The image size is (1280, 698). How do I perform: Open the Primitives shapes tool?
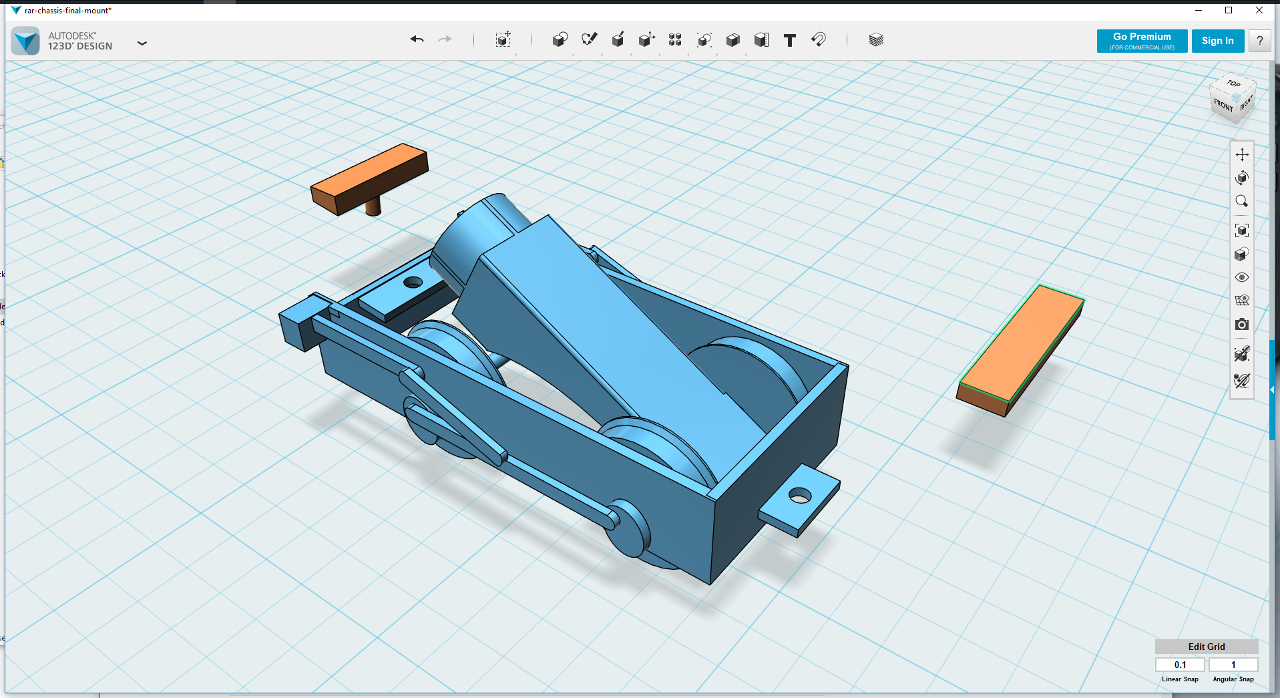point(560,40)
